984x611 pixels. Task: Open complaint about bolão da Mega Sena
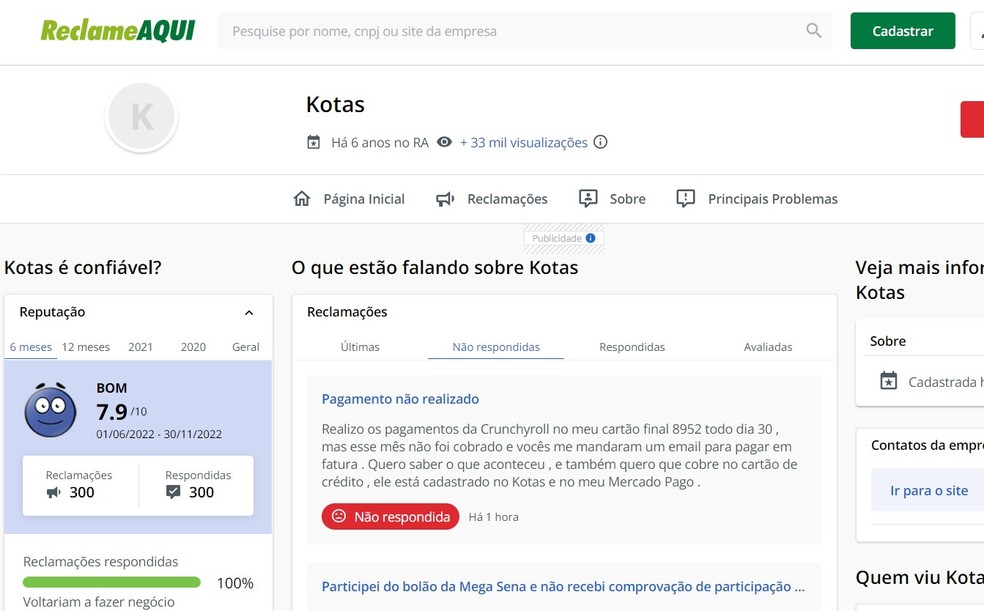pyautogui.click(x=563, y=587)
